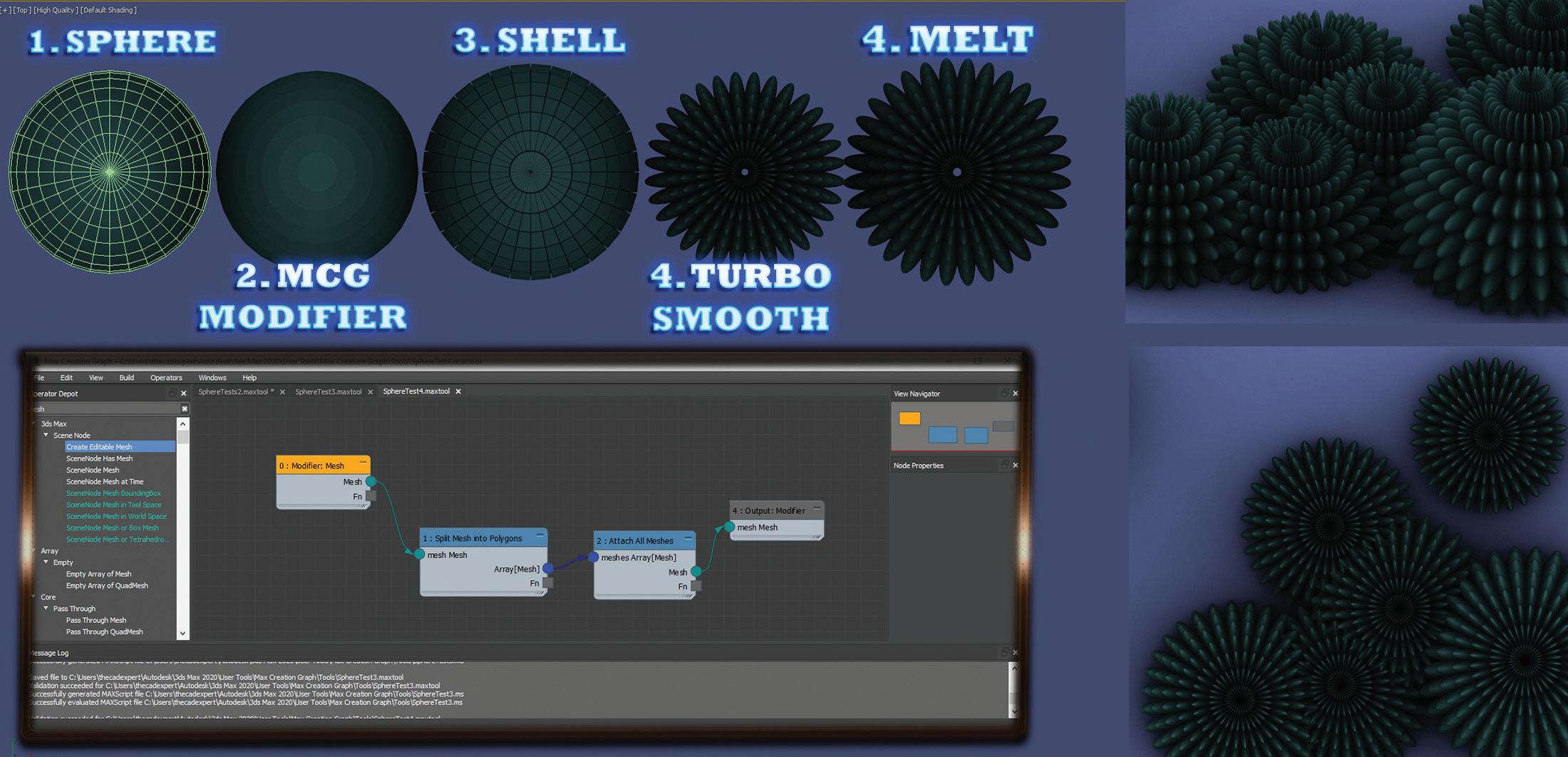Screen dimensions: 1568x757
Task: Click mesh input port on Output node
Action: pos(730,527)
